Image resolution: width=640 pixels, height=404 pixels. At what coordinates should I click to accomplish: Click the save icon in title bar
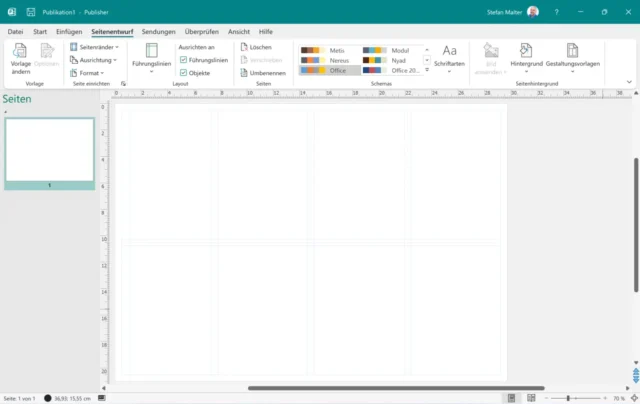pos(30,12)
